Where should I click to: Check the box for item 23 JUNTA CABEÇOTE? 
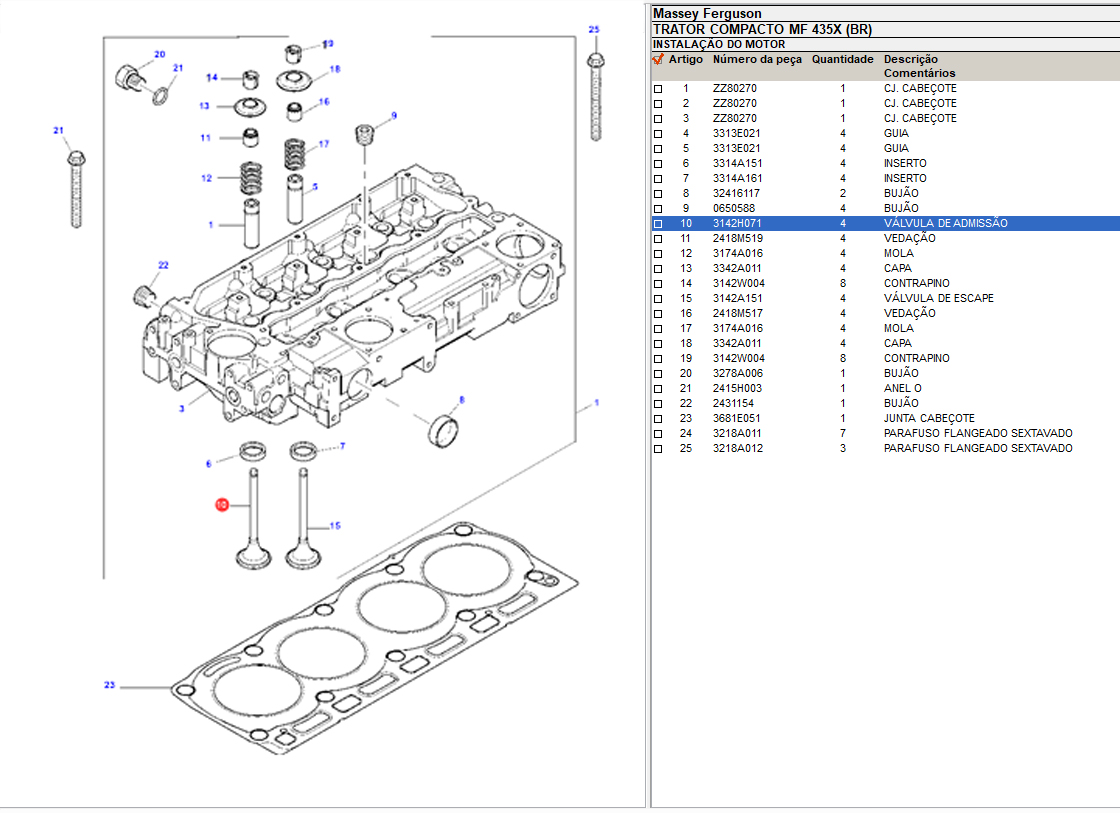coord(658,419)
